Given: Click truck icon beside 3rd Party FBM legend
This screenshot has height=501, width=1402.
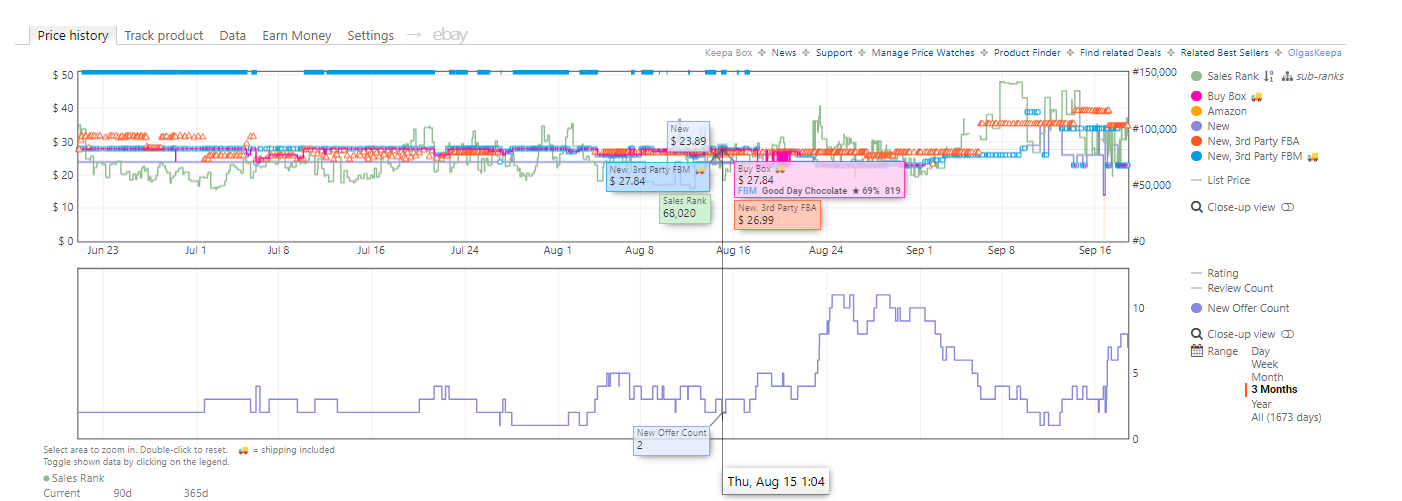Looking at the screenshot, I should [x=1312, y=156].
